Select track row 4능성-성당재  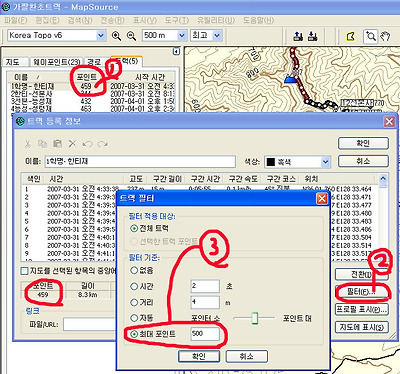tap(92, 108)
